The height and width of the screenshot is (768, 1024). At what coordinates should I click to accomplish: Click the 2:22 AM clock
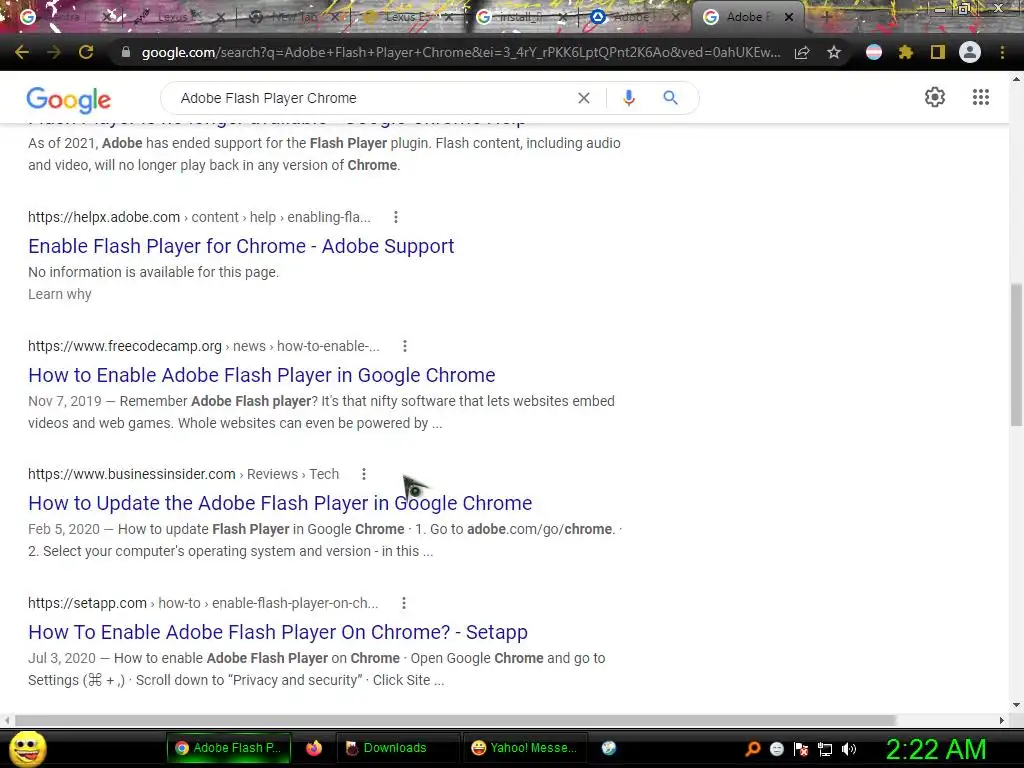(x=936, y=749)
